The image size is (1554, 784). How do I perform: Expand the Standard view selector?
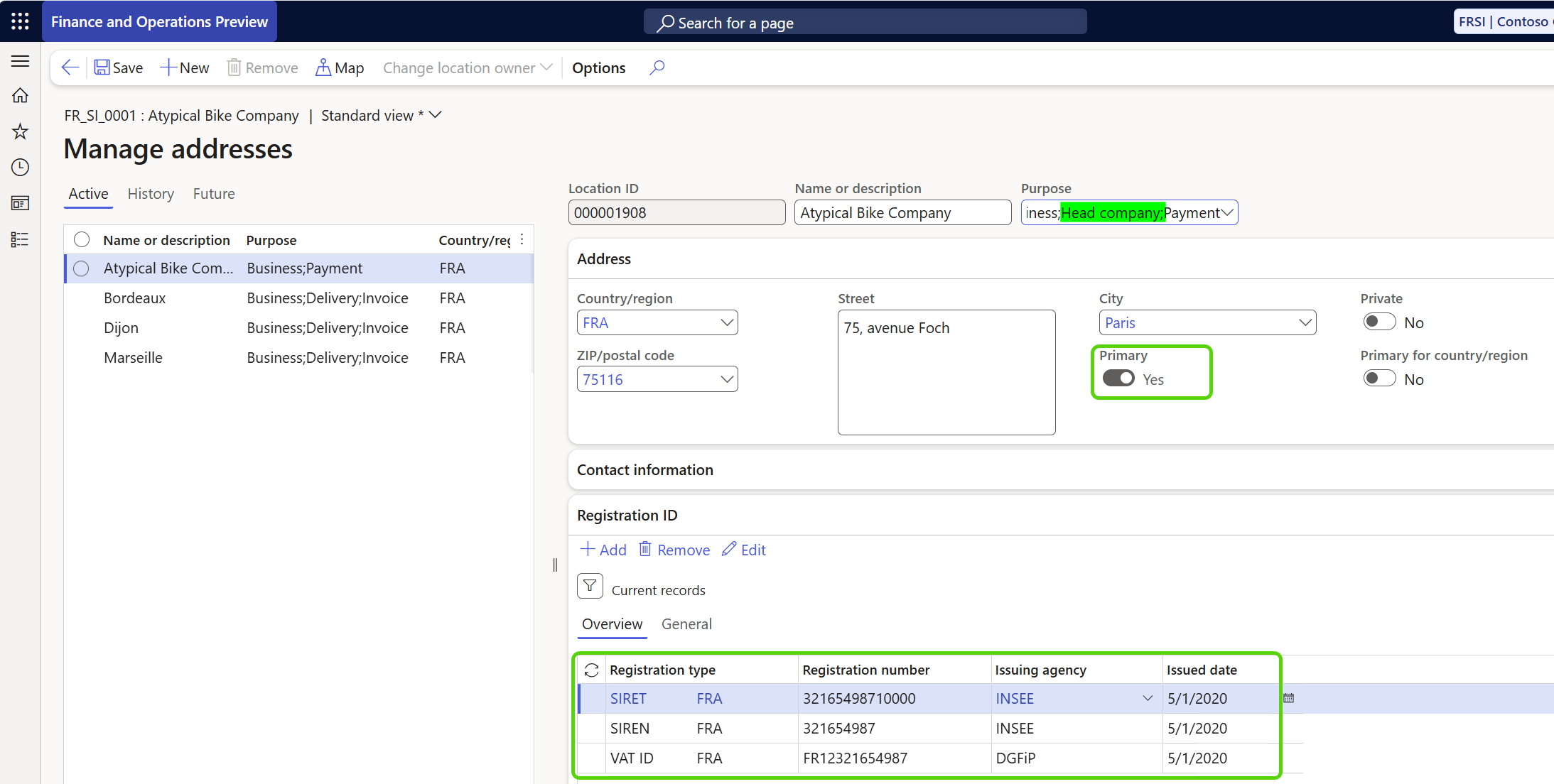(382, 115)
